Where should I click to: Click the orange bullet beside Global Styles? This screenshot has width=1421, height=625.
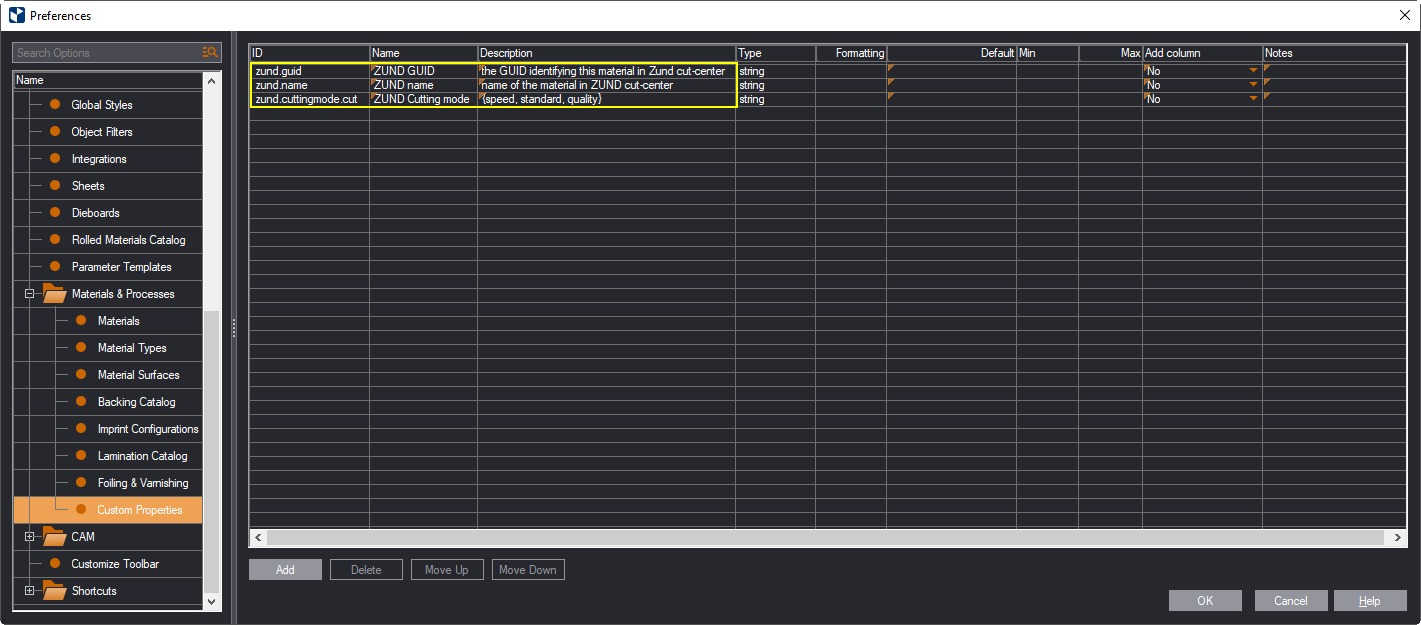[55, 105]
